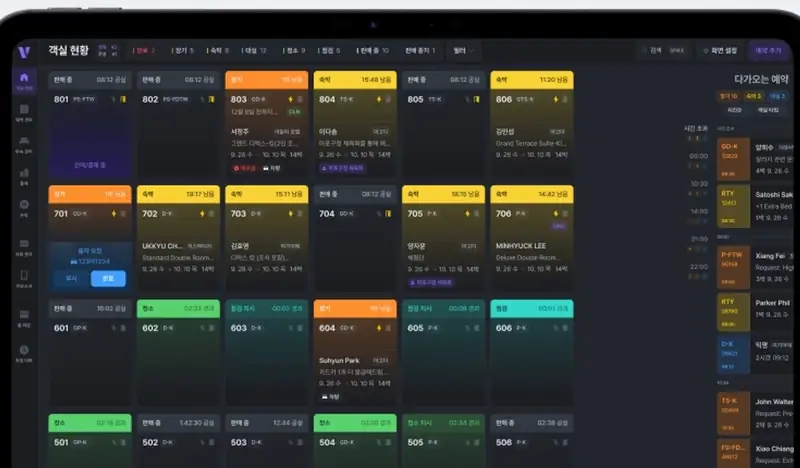The height and width of the screenshot is (468, 800).
Task: Open room 604 Suhyun Park guest name
Action: pos(339,360)
